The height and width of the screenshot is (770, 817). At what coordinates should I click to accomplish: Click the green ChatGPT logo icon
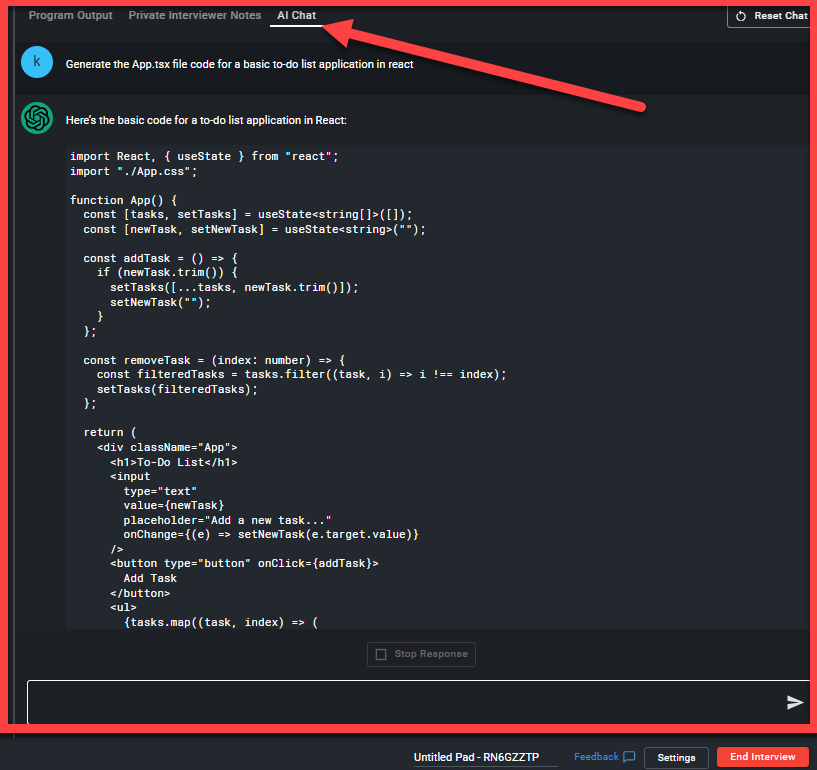pyautogui.click(x=37, y=119)
